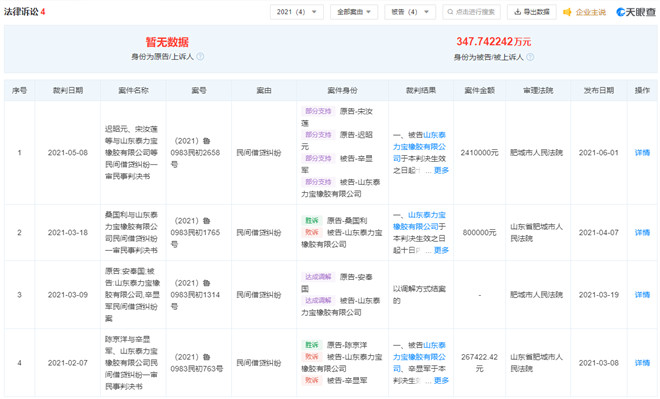Click the amount 2410000元
Viewport: 660px width, 399px height.
(x=479, y=152)
